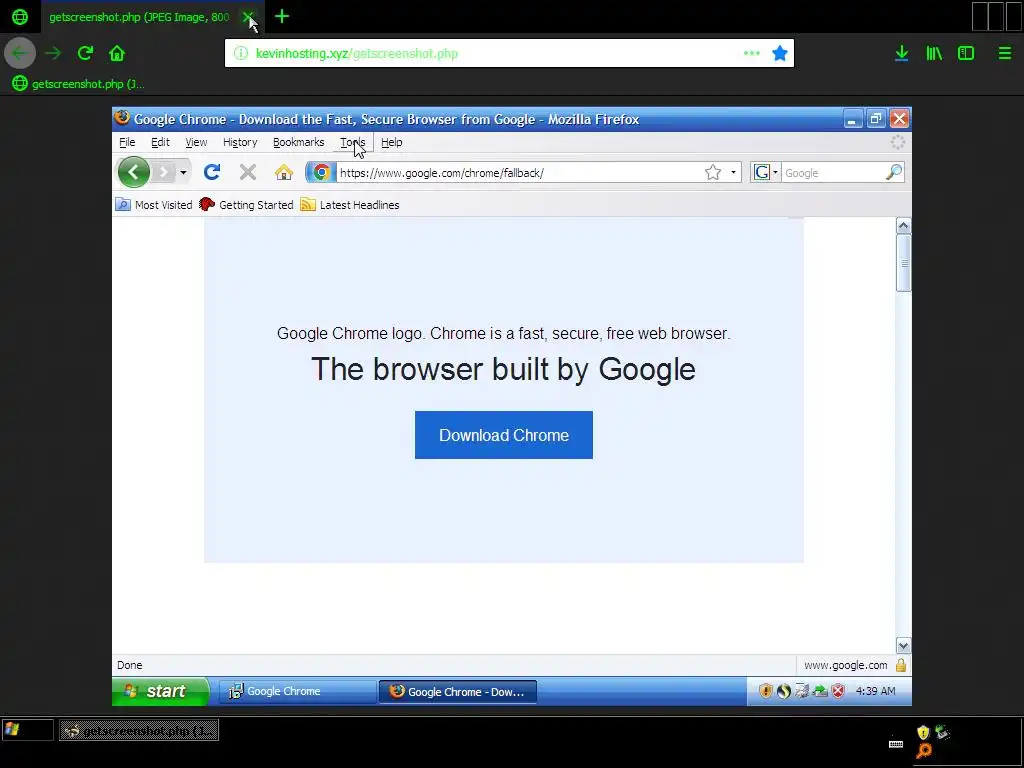Click the Chrome site identity icon beside the URL
Viewport: 1024px width, 768px height.
[x=321, y=172]
